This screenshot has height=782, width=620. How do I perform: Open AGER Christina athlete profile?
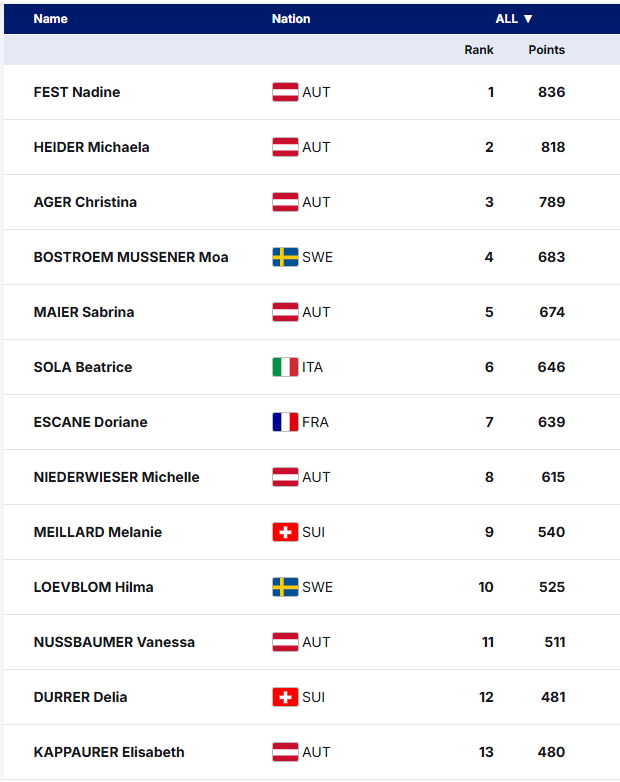tap(85, 202)
